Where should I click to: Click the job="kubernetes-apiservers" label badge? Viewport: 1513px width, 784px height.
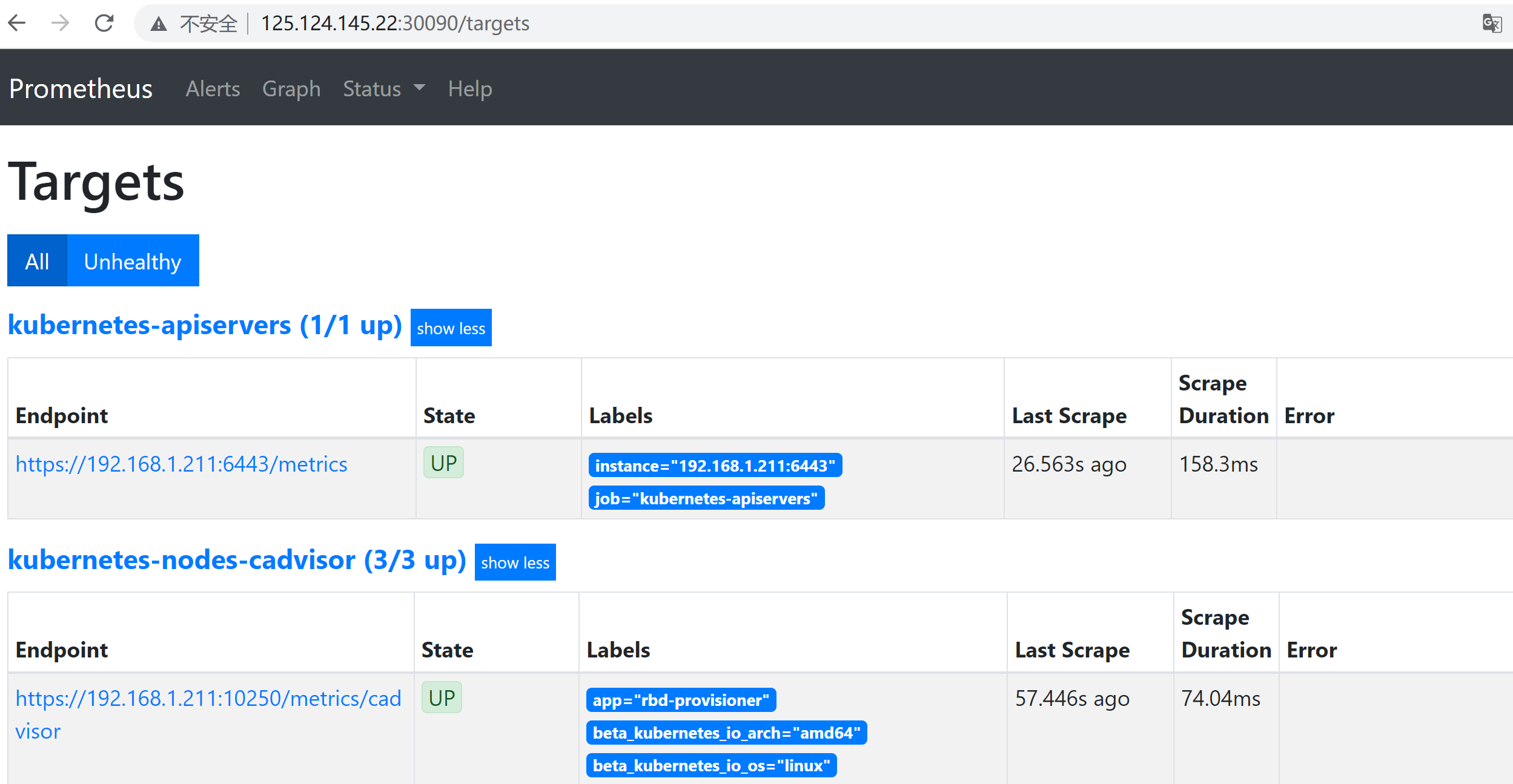[706, 498]
